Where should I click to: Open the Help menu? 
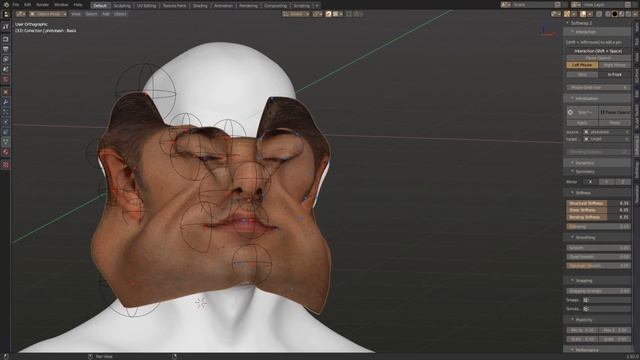pyautogui.click(x=78, y=5)
